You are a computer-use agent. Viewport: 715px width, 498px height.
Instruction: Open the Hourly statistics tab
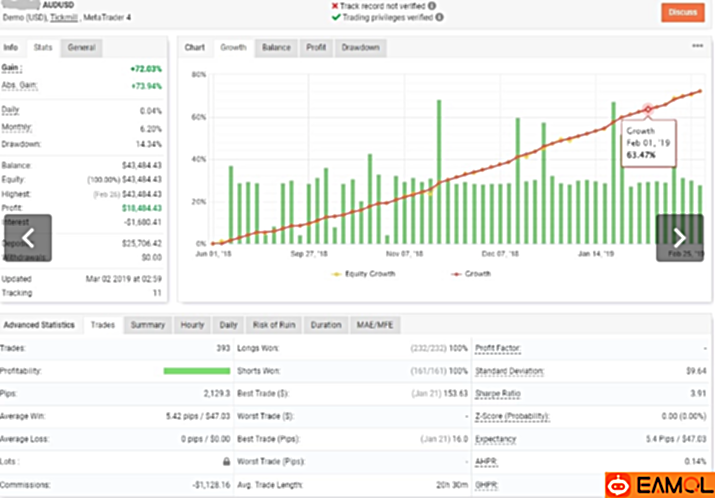(192, 325)
